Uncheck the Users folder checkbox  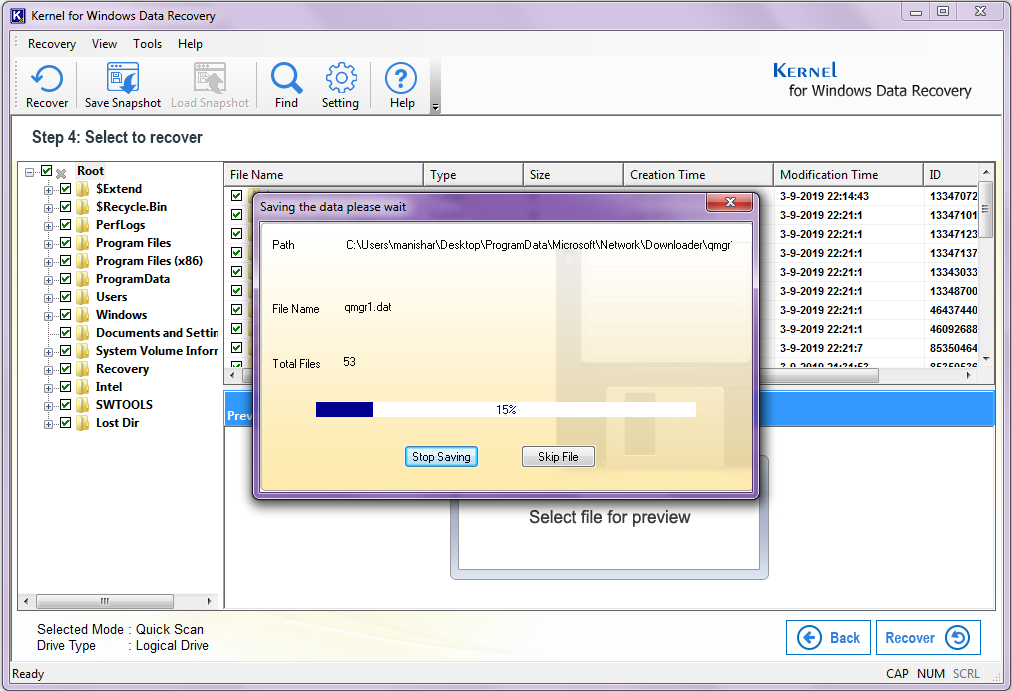(x=65, y=297)
